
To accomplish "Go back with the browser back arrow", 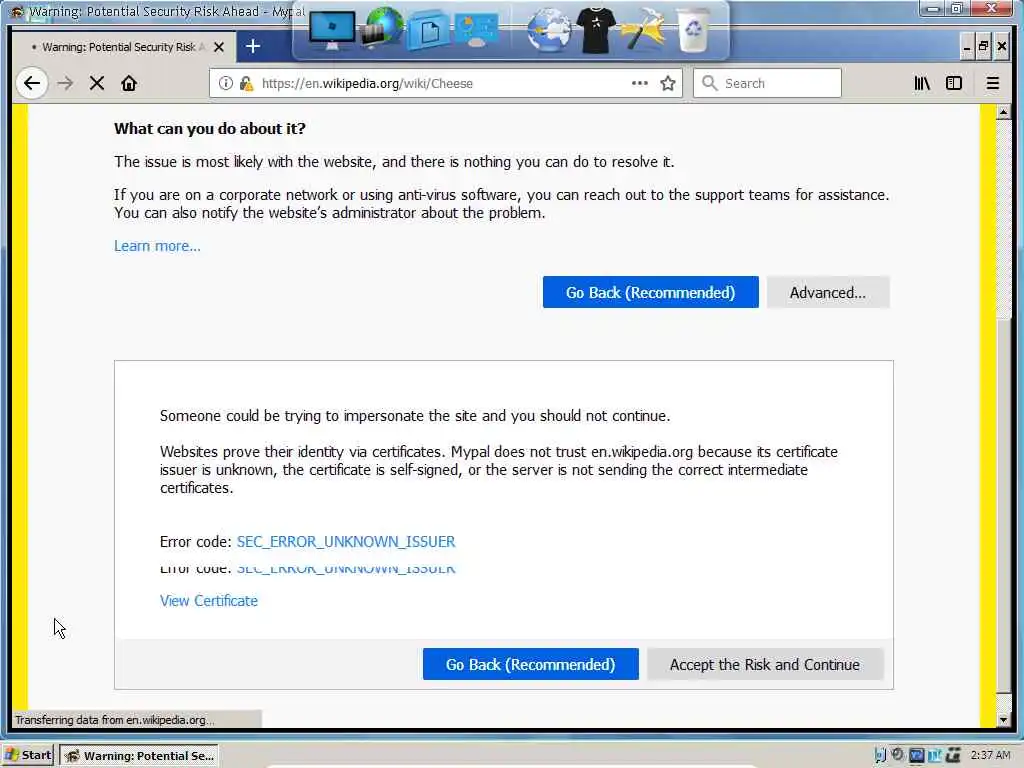I will click(x=31, y=83).
